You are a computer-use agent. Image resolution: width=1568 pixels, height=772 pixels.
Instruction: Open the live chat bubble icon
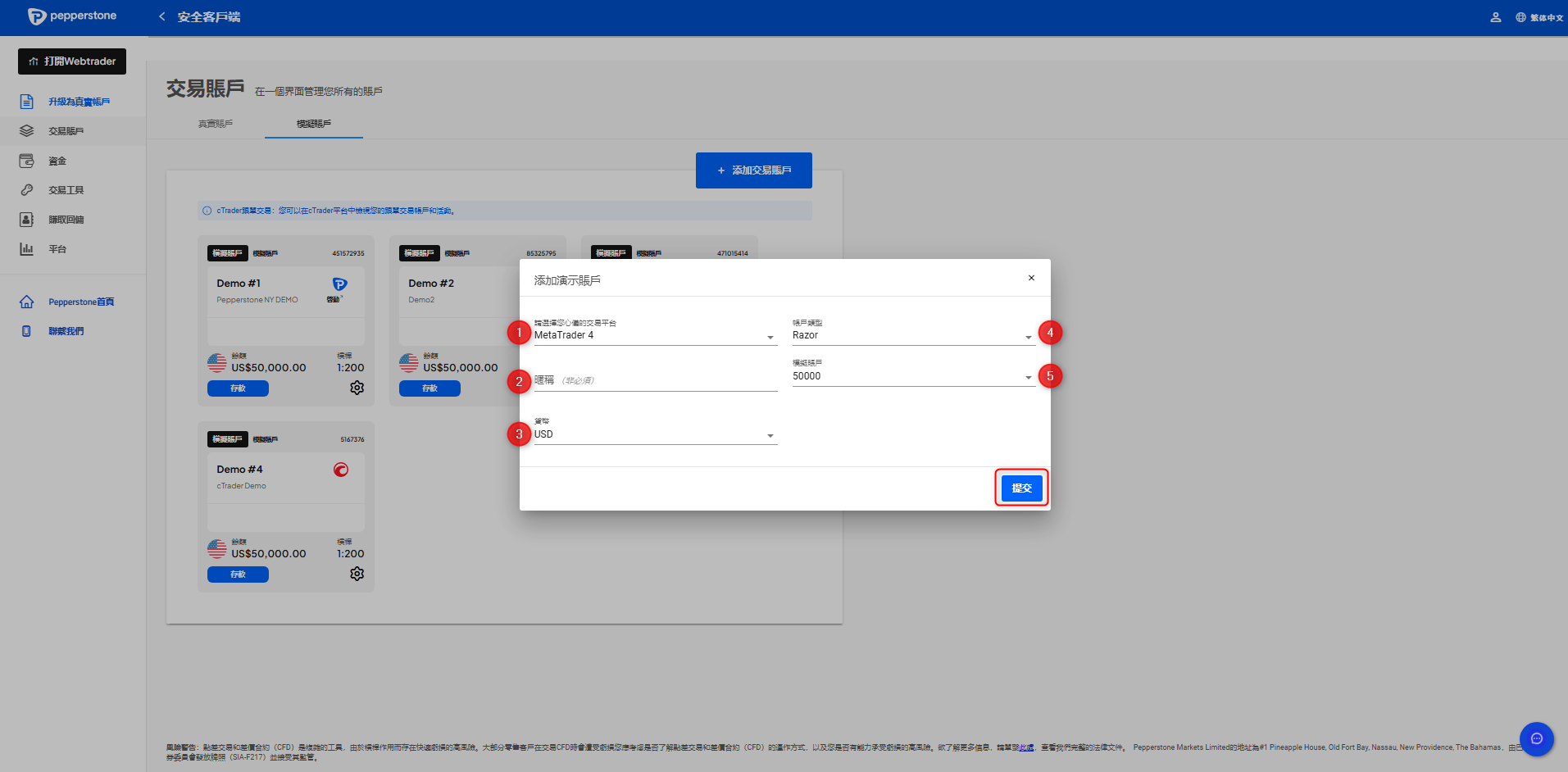[x=1536, y=738]
